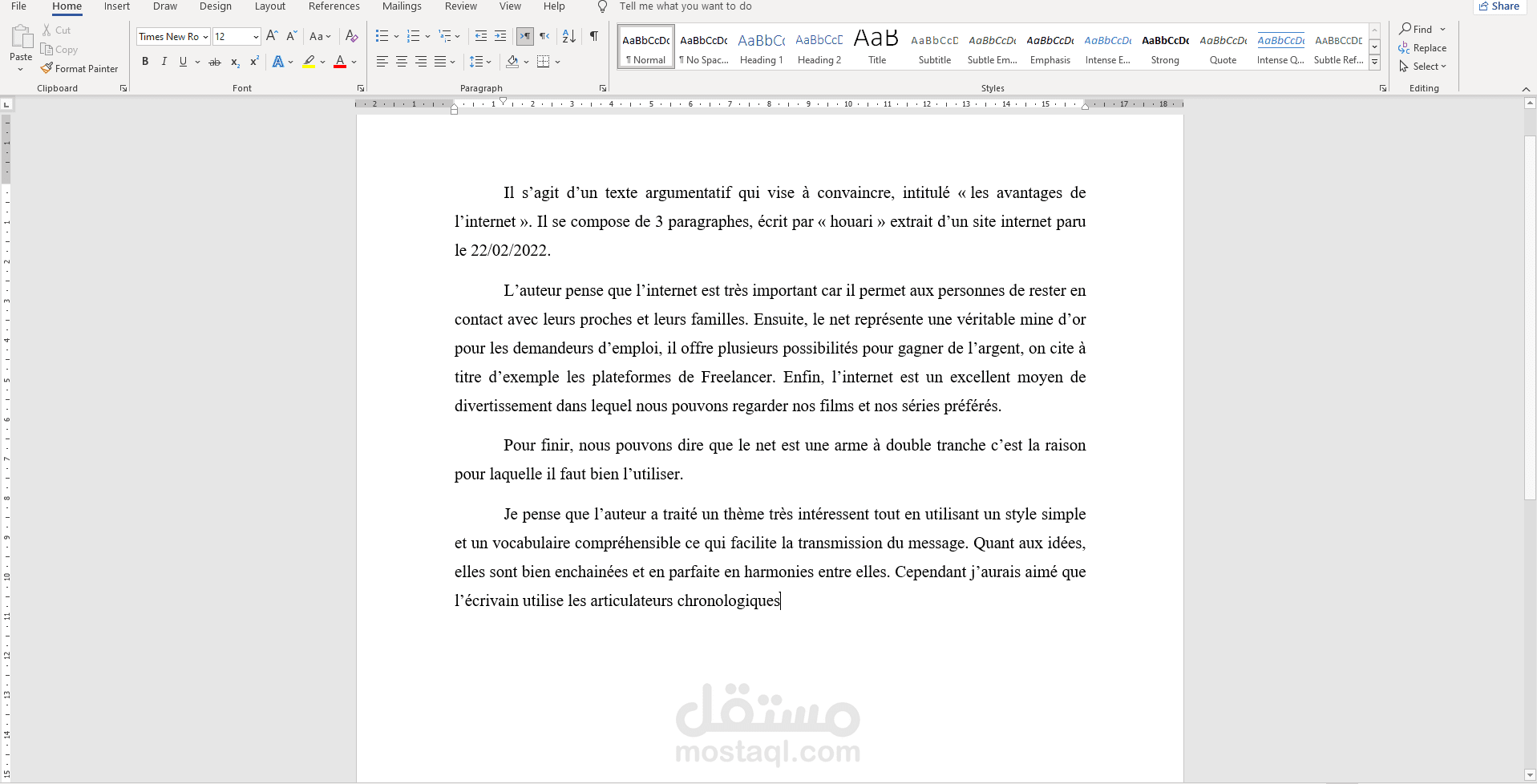Click the Share button

1499,6
